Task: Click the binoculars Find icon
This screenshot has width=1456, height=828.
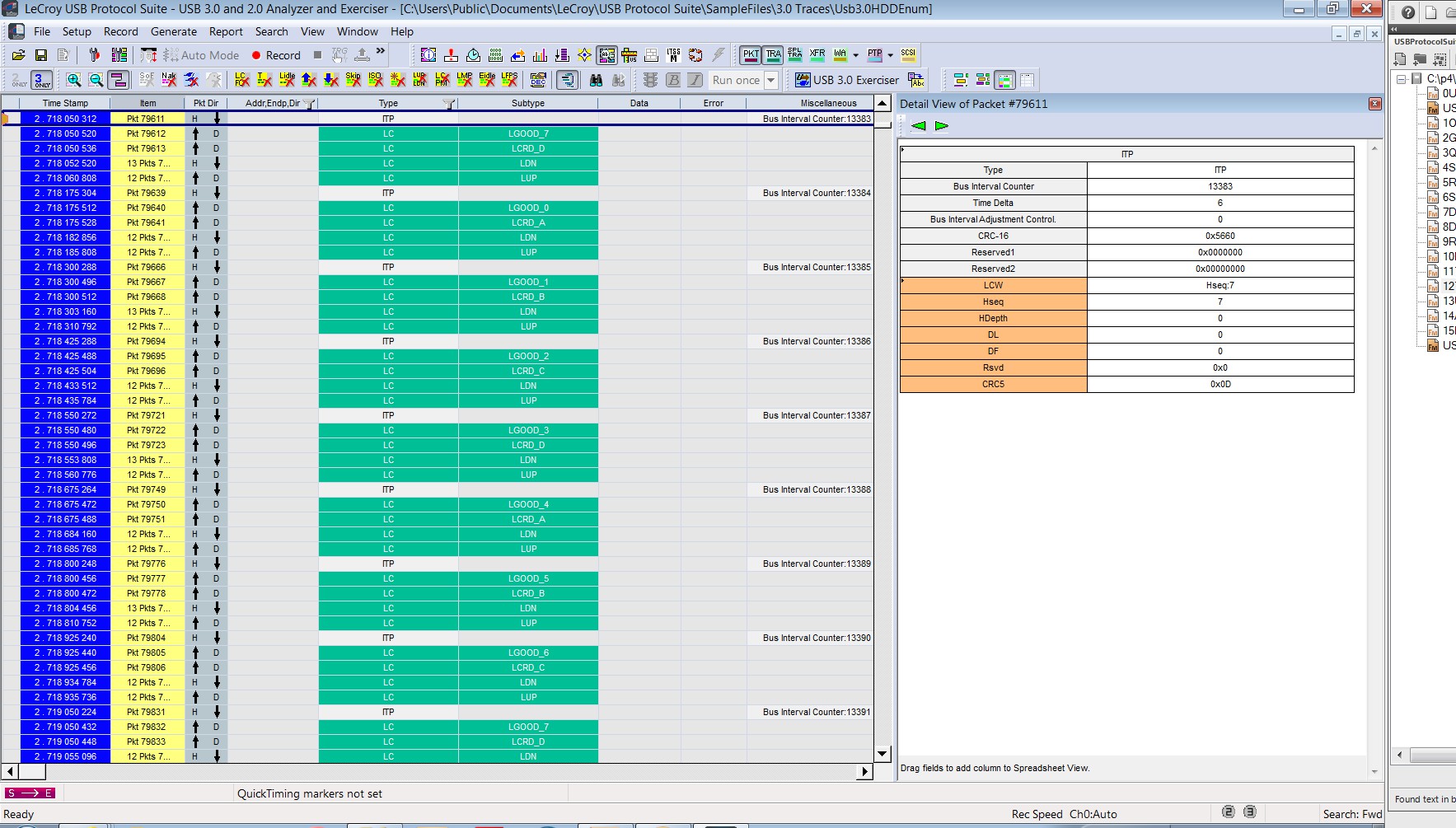Action: (596, 80)
